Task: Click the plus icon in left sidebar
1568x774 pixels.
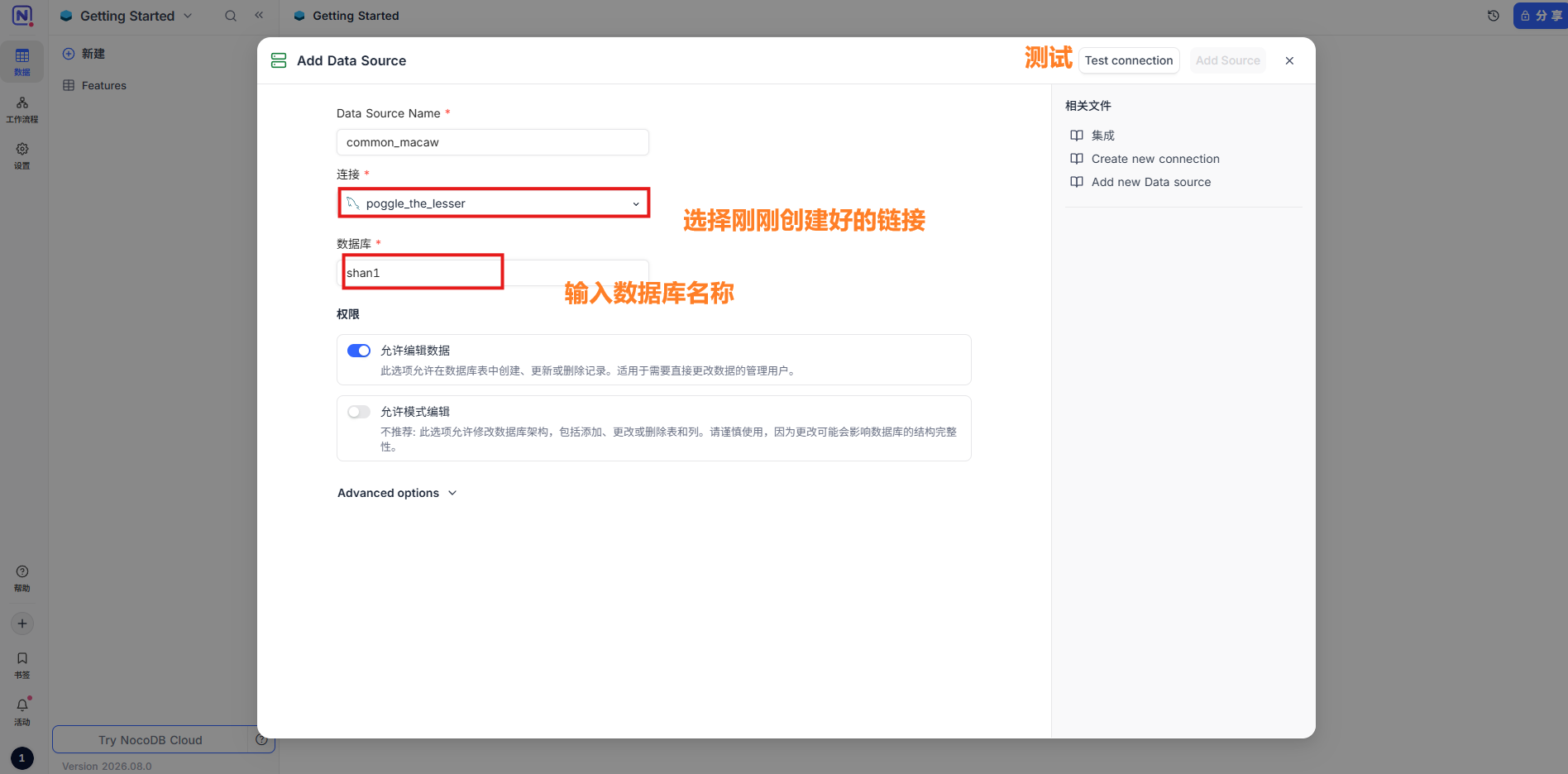Action: click(22, 623)
